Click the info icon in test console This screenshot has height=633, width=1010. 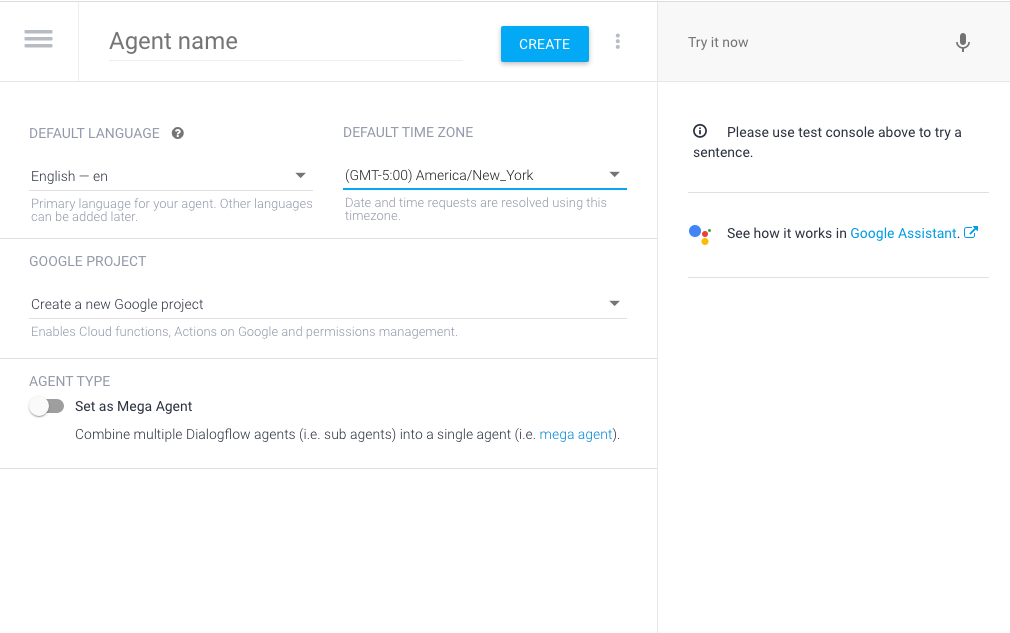click(700, 131)
